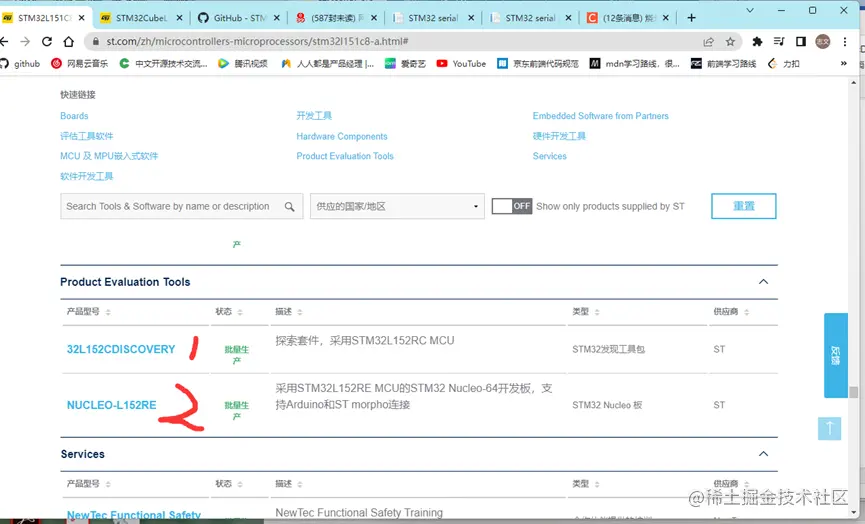Open the tab search chevron in title bar

(750, 10)
